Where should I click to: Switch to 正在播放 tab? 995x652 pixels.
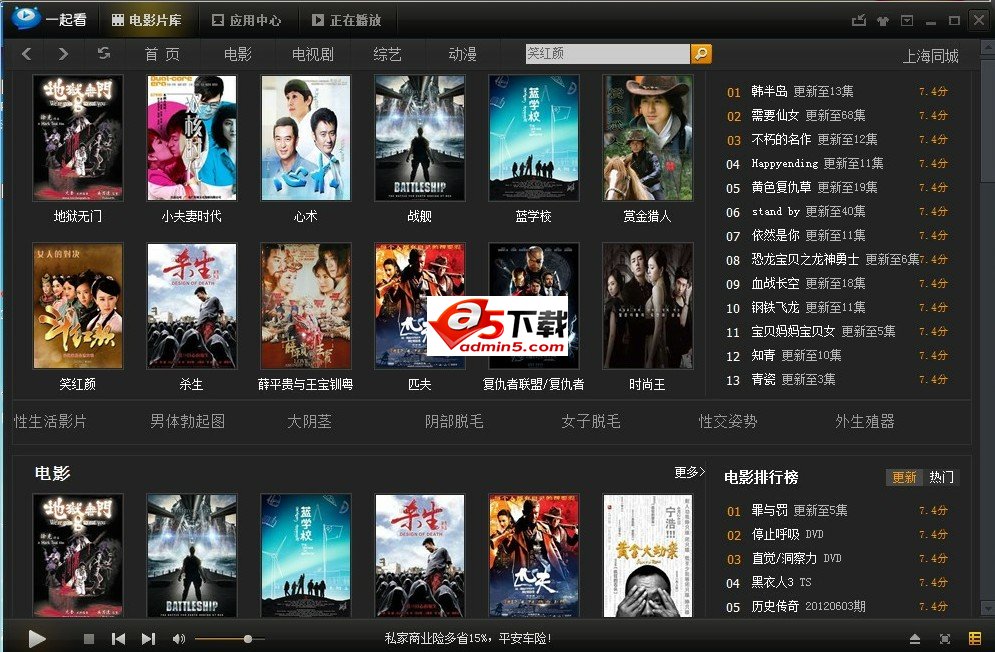click(346, 20)
